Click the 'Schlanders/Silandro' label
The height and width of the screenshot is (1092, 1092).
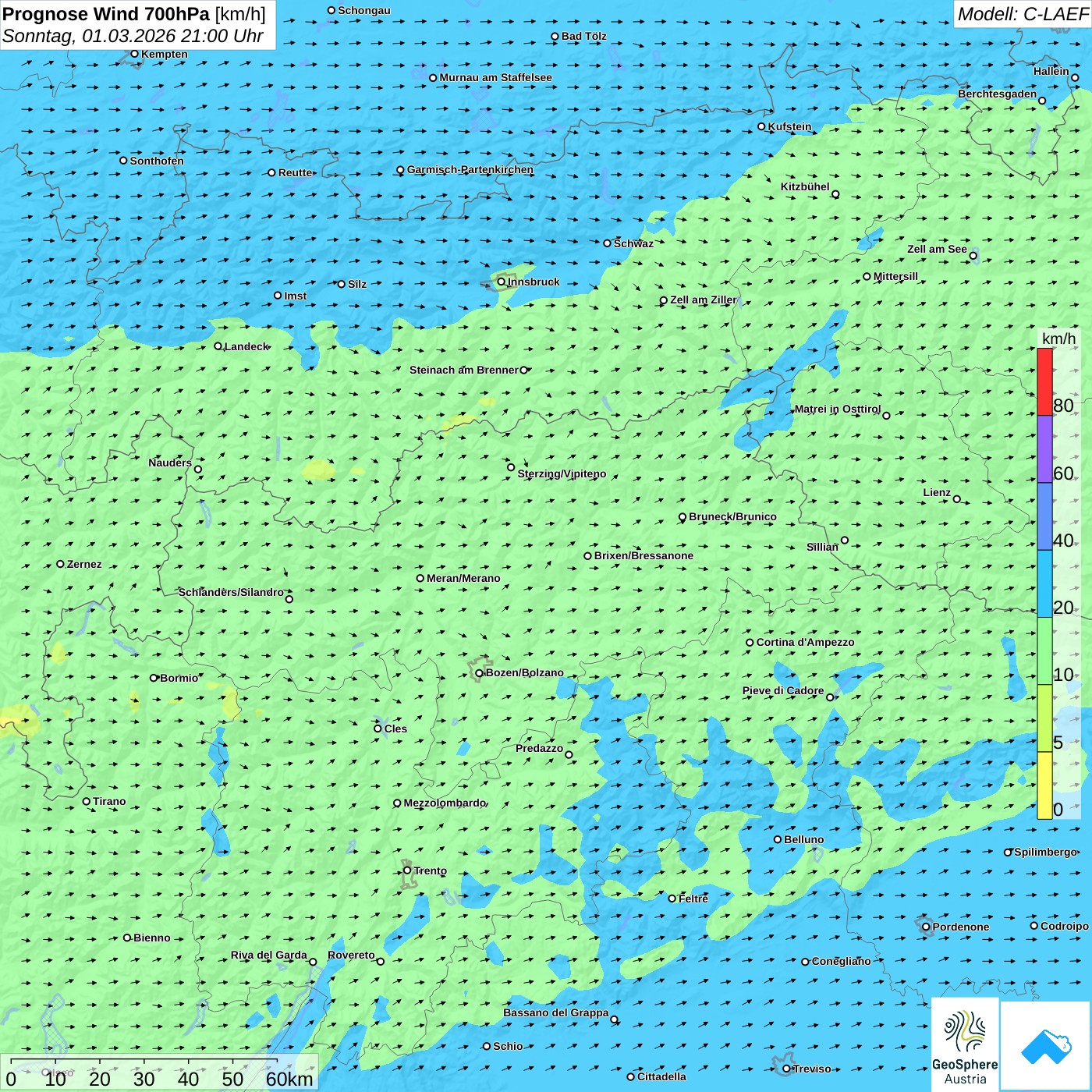click(231, 592)
